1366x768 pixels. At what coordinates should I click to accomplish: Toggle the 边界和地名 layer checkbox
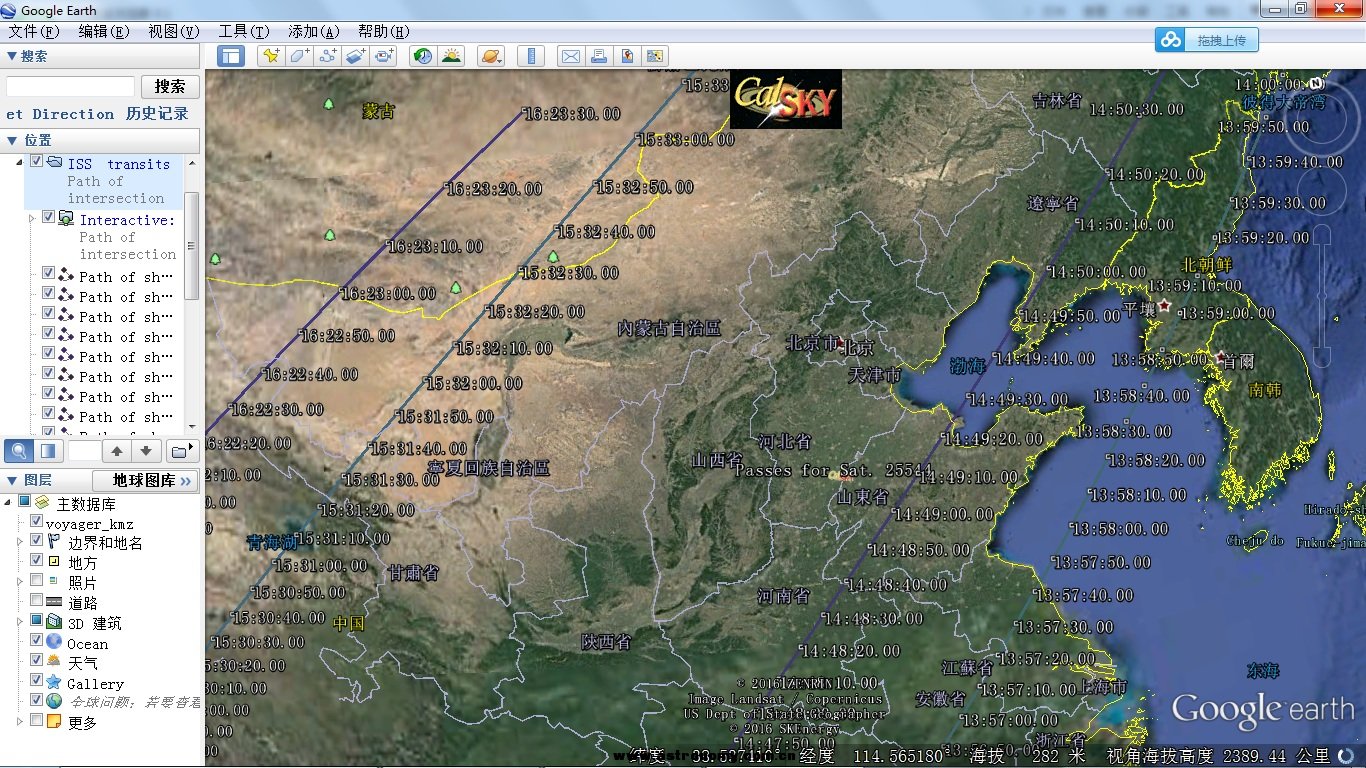[x=37, y=541]
